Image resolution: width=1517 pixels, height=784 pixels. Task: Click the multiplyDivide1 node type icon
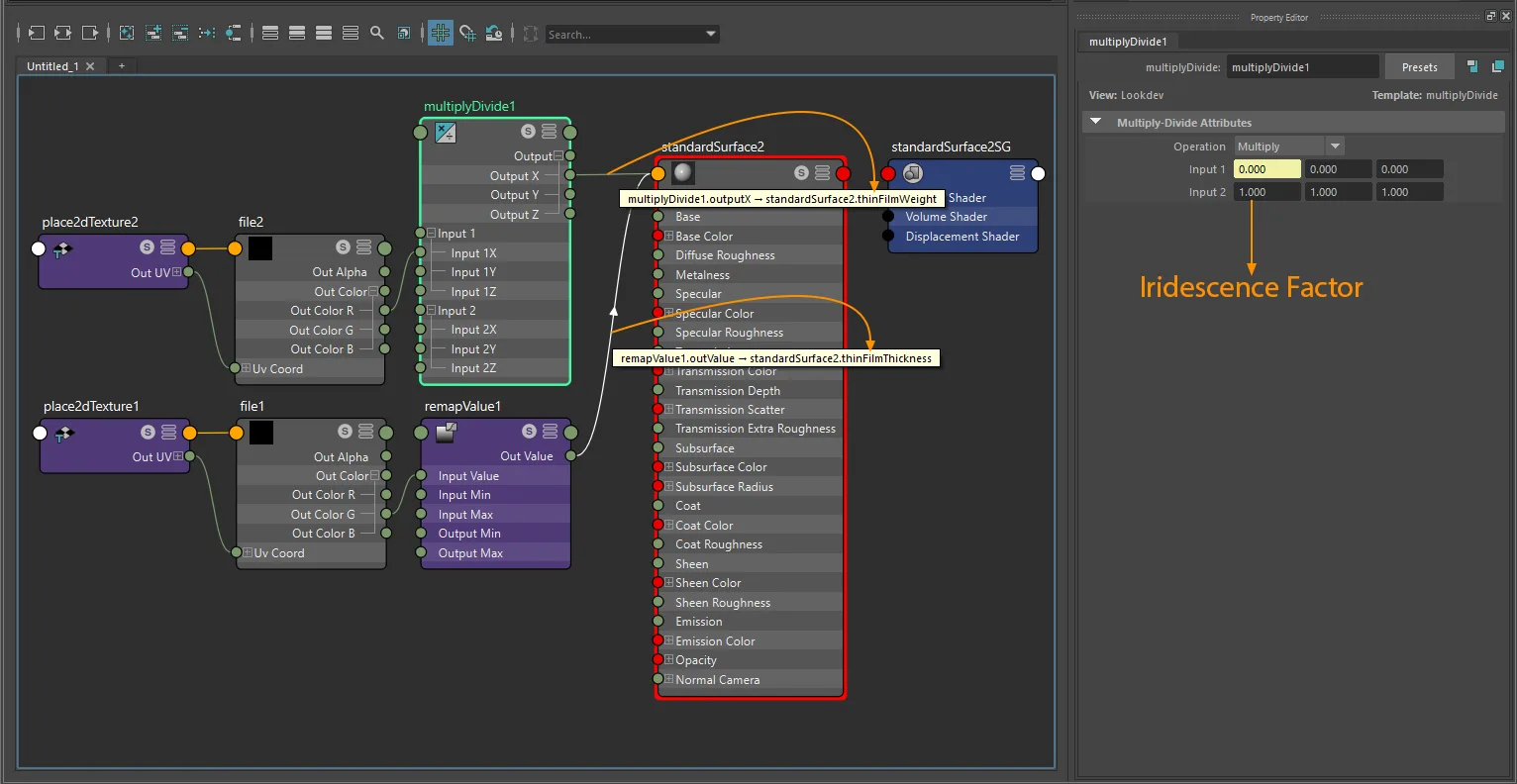(446, 132)
